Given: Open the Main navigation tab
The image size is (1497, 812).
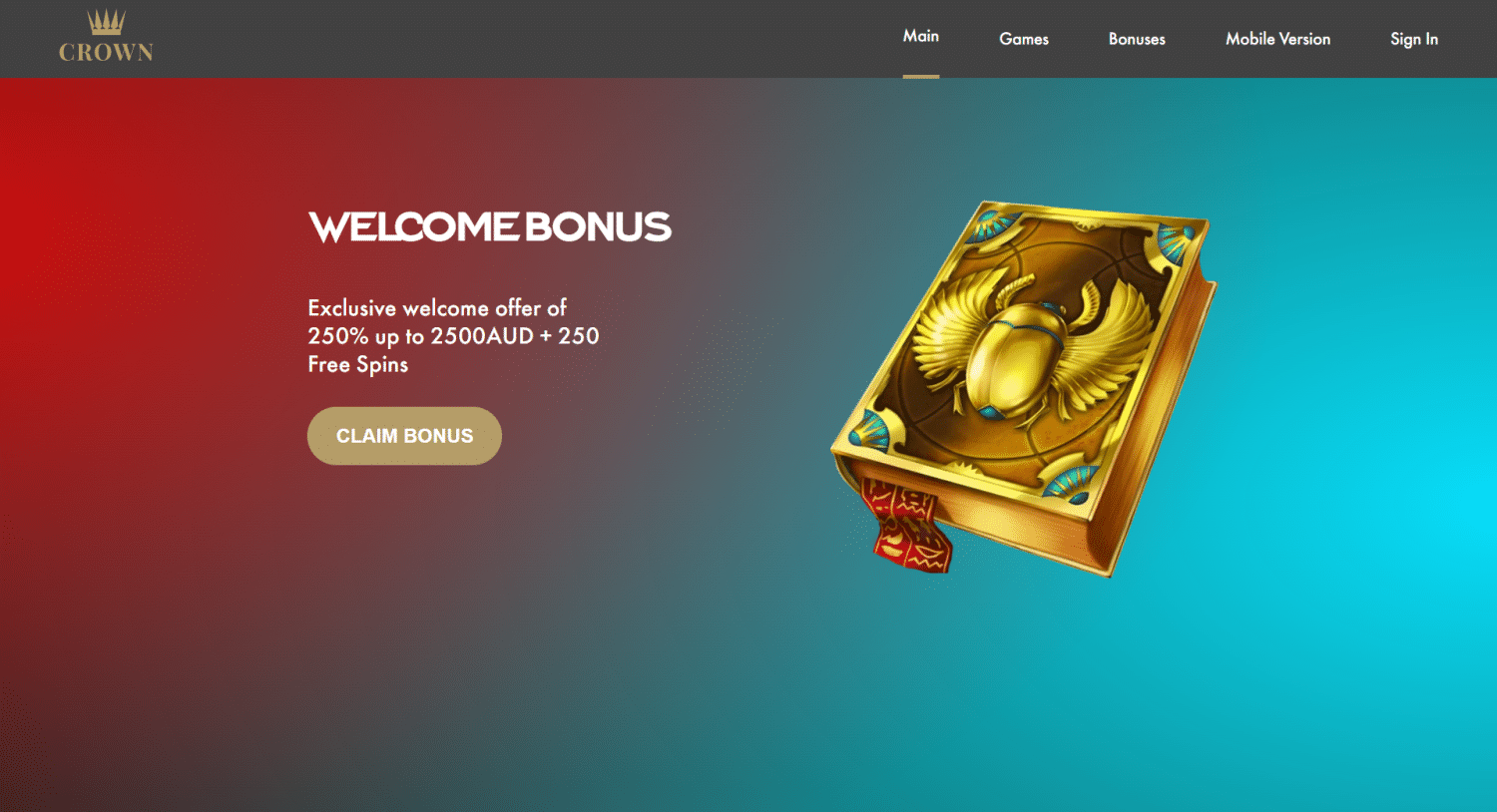Looking at the screenshot, I should [921, 36].
